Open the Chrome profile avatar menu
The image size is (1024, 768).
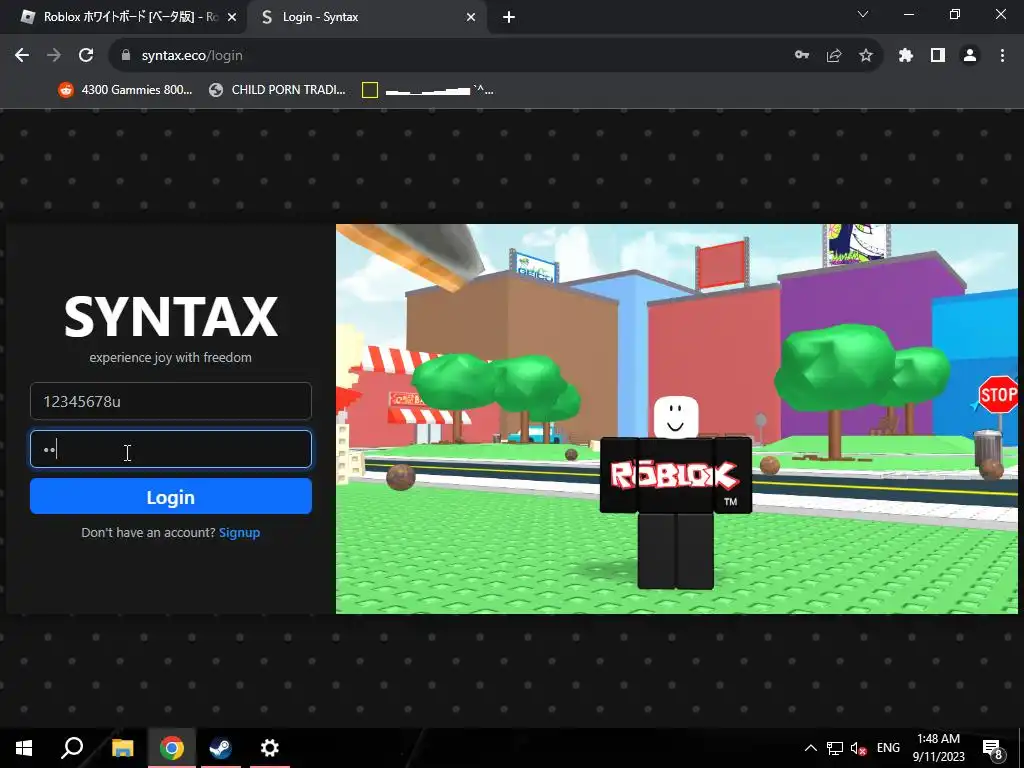click(x=970, y=56)
